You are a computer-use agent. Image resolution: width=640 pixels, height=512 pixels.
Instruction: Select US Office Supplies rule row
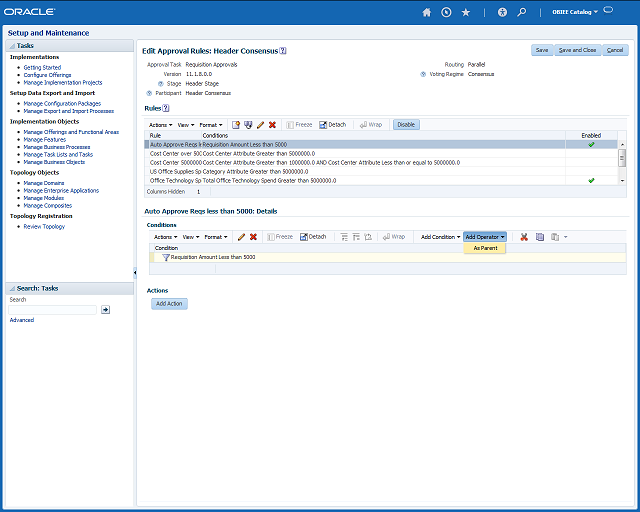pos(381,171)
